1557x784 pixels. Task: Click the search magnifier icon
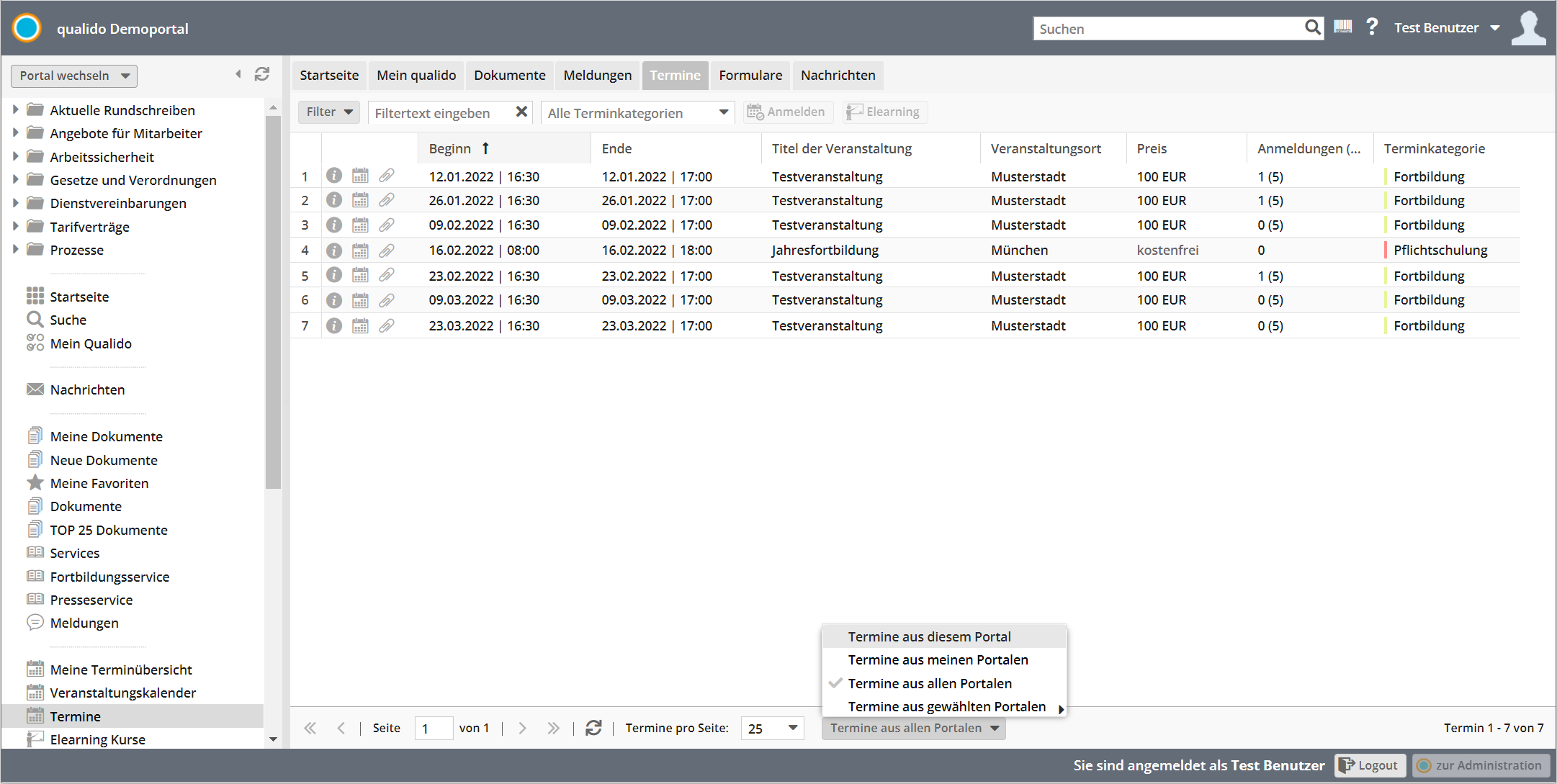click(1312, 28)
